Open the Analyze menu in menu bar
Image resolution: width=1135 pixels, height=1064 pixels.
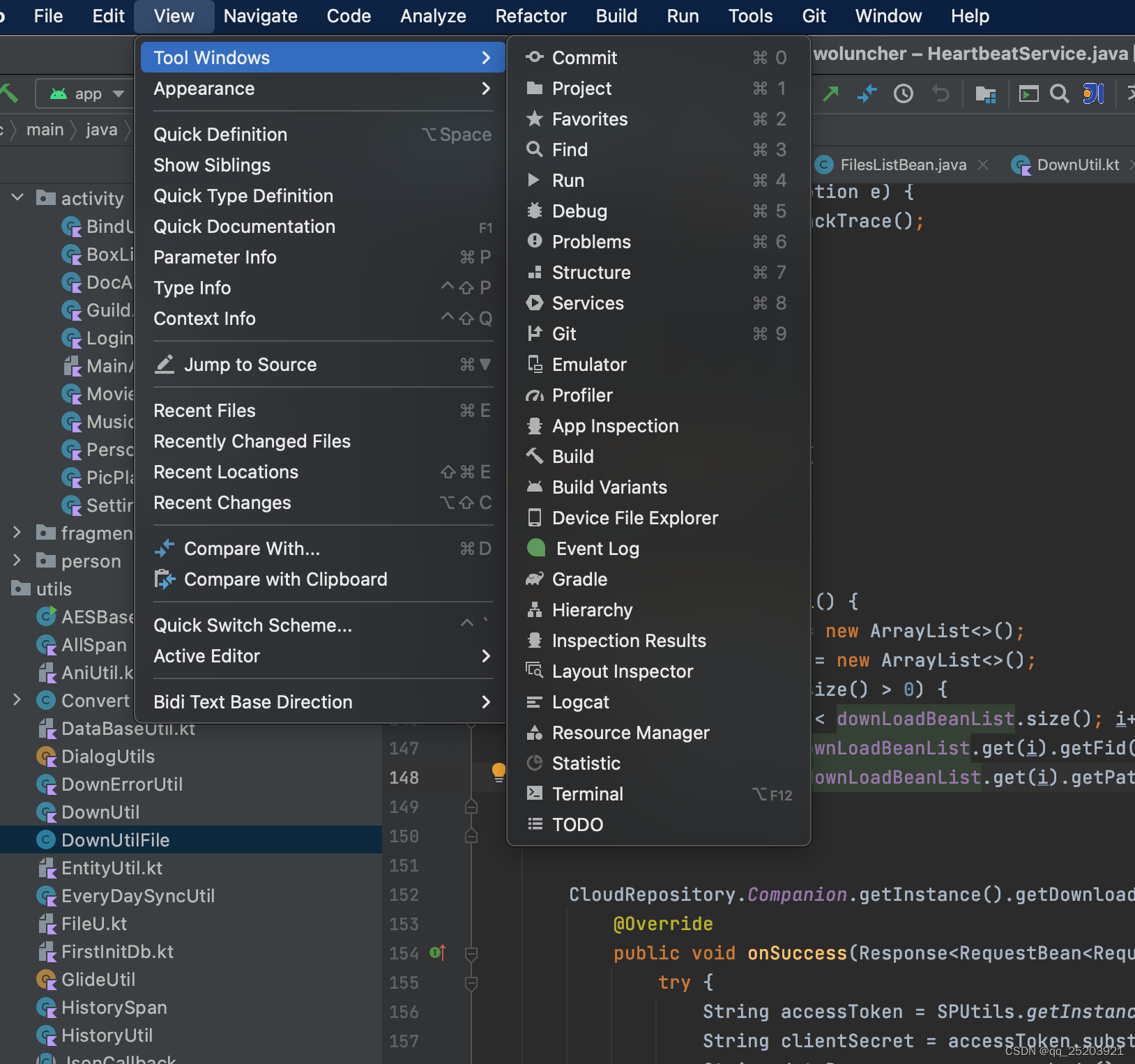point(433,16)
